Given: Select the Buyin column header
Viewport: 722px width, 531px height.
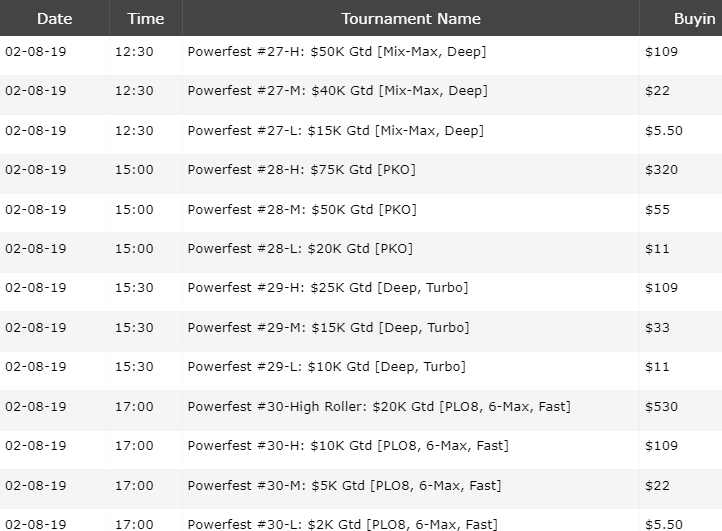Looking at the screenshot, I should 681,18.
